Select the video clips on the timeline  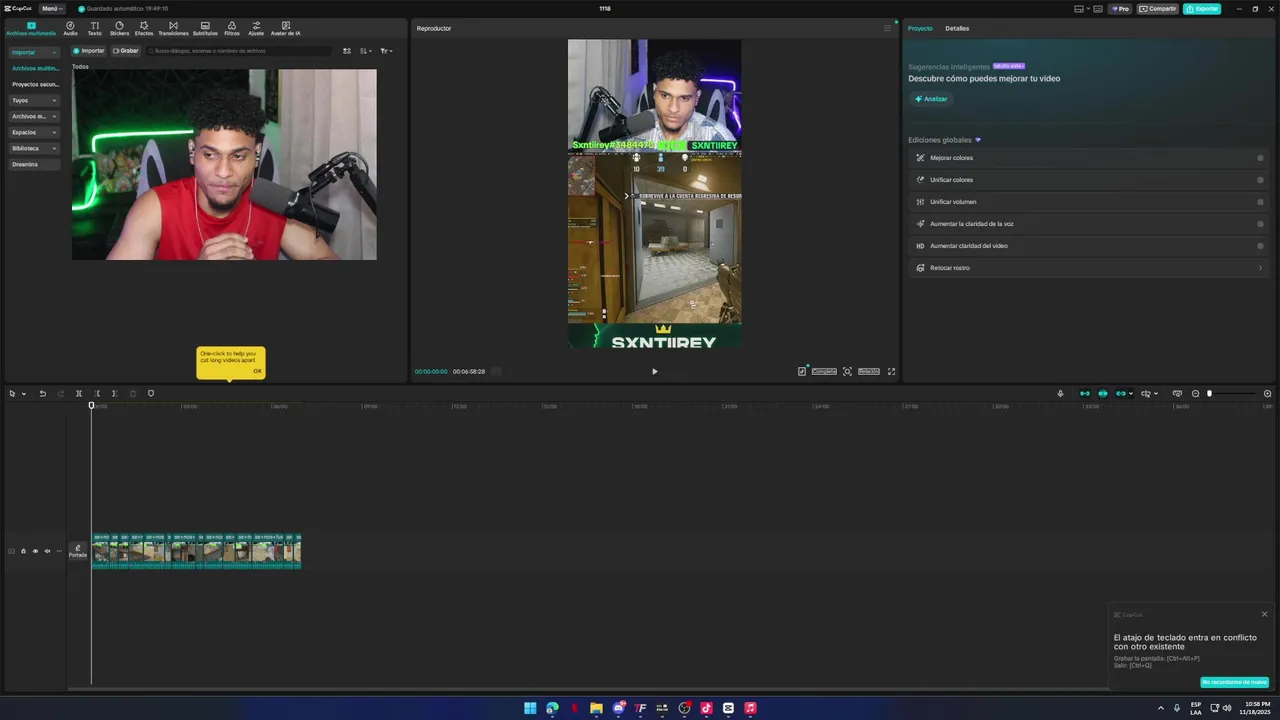[x=196, y=551]
